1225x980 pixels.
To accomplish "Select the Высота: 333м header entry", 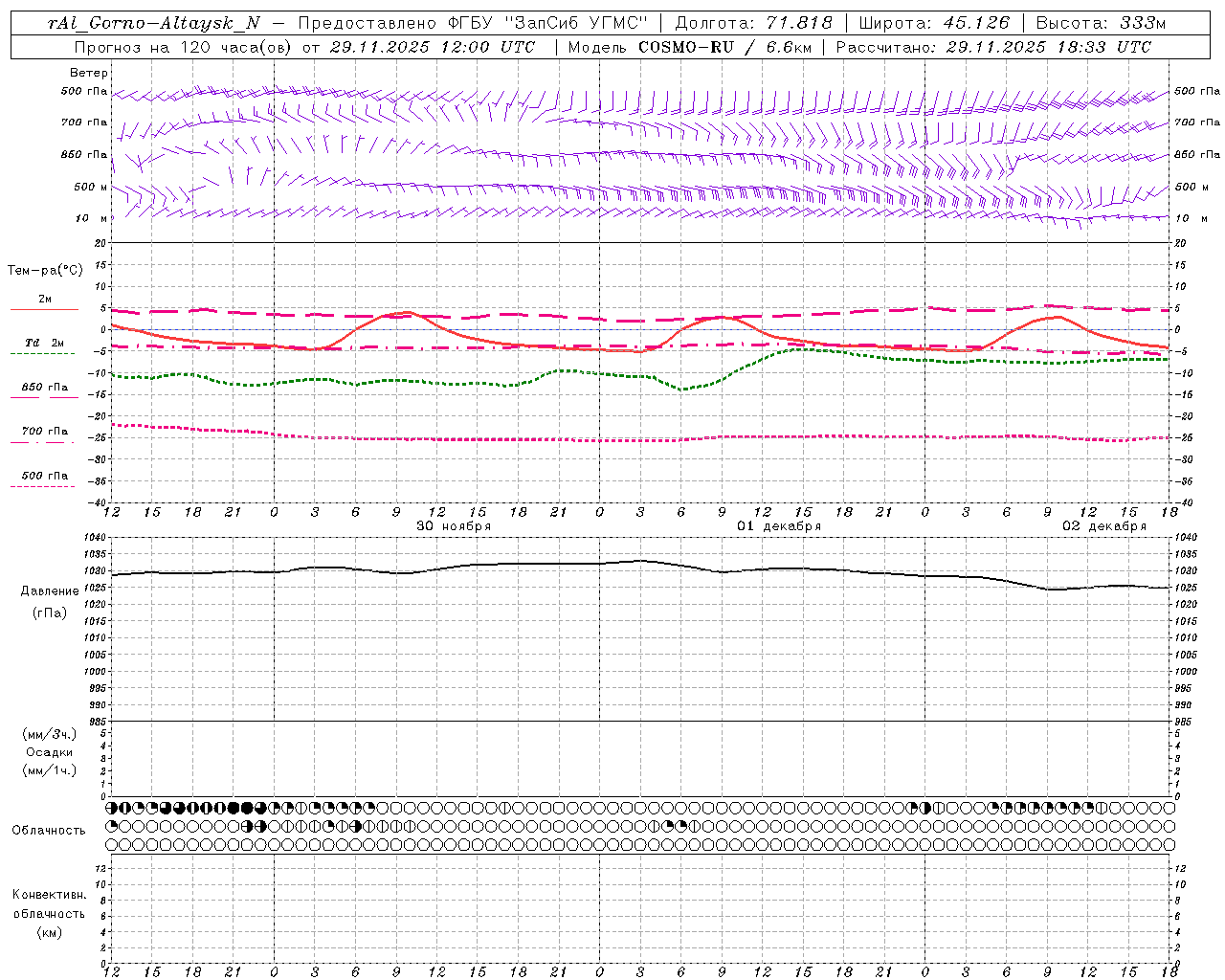I will [1102, 23].
